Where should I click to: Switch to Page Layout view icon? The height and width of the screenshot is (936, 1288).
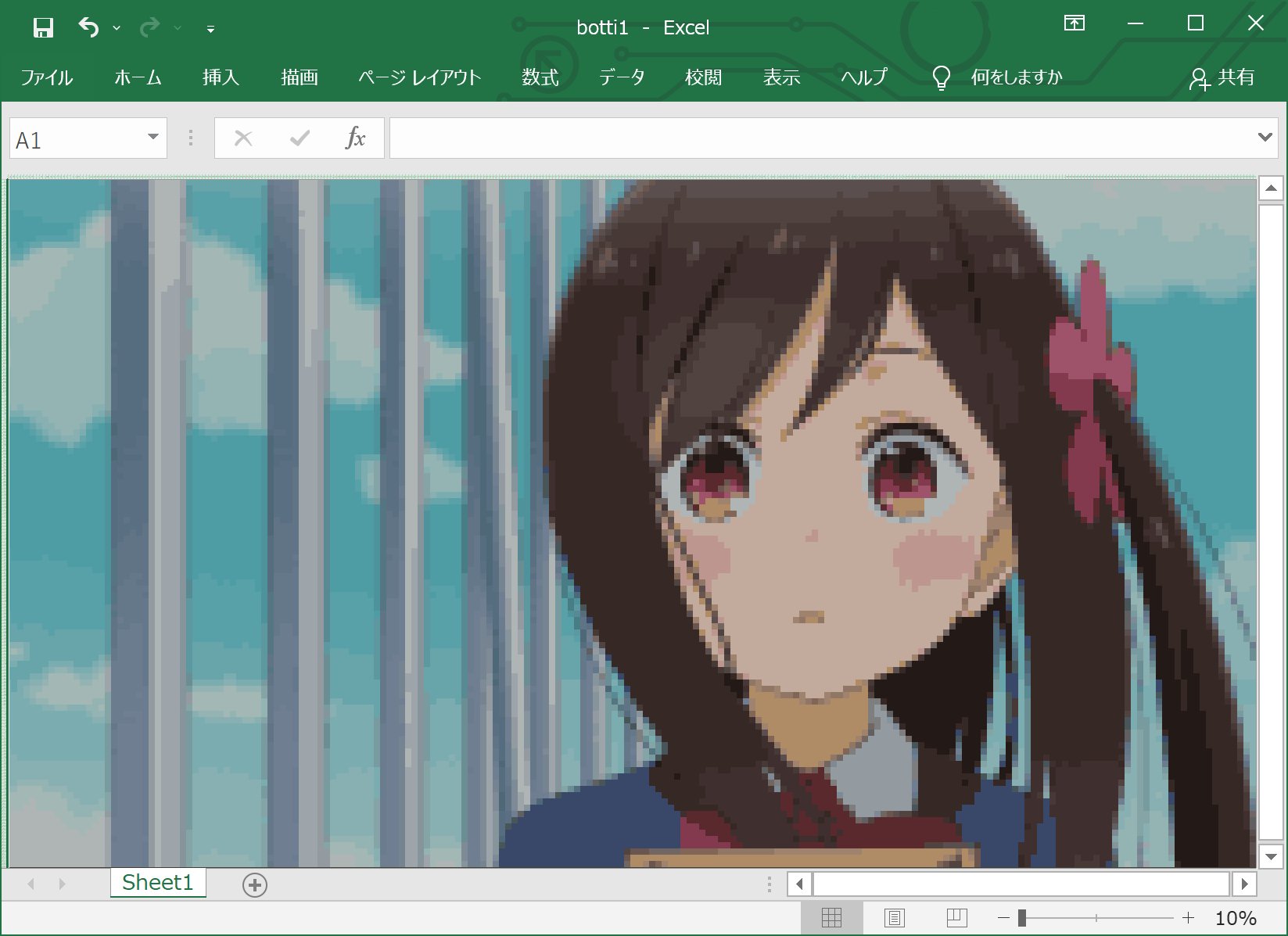click(x=895, y=918)
